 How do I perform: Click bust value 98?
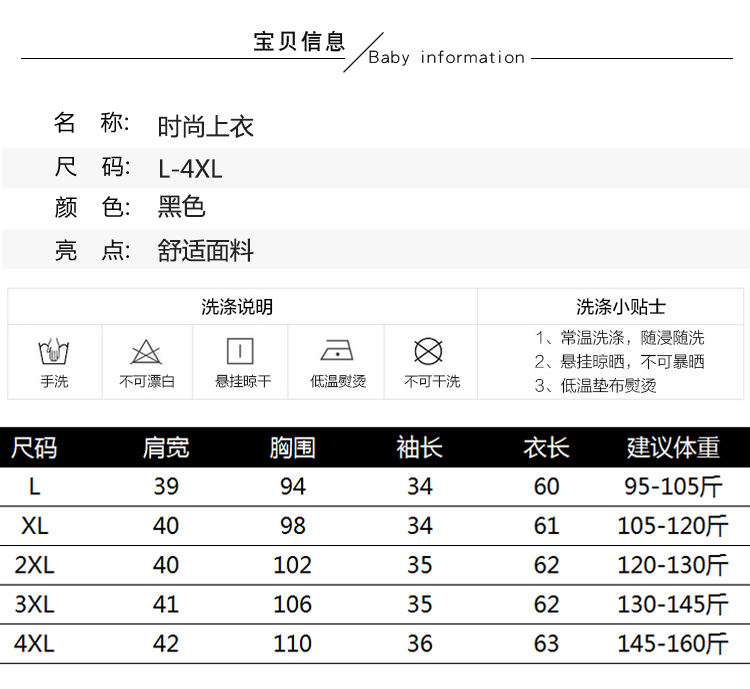293,526
